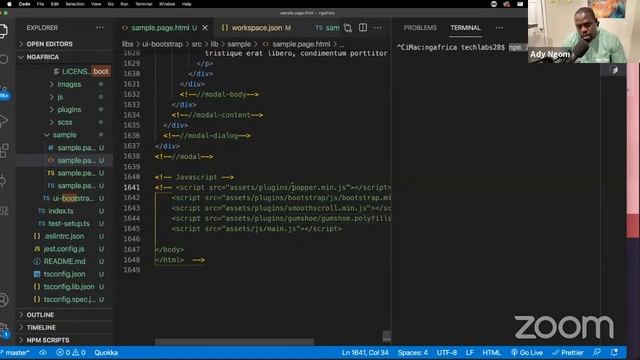The width and height of the screenshot is (640, 360).
Task: Switch to the workspace.json tab
Action: tap(256, 28)
